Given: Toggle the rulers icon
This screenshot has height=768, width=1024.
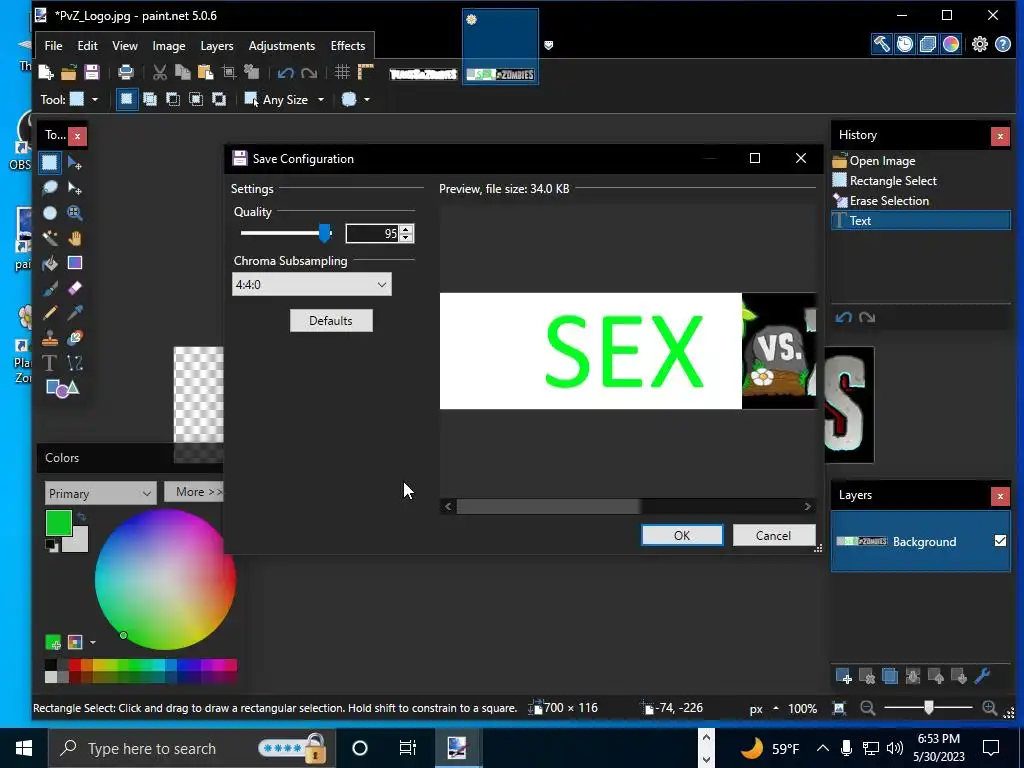Looking at the screenshot, I should point(366,72).
